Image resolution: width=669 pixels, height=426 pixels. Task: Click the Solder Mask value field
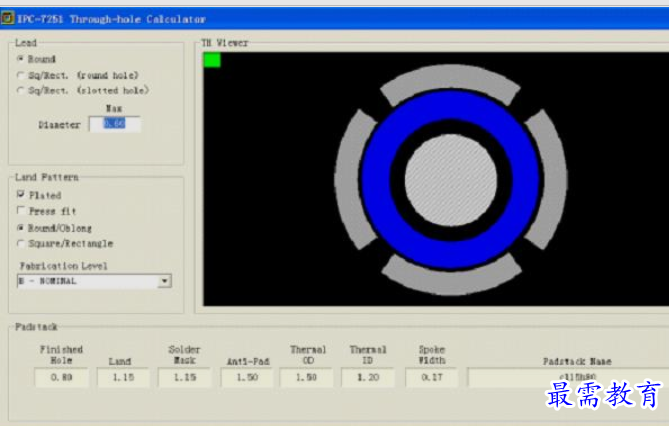pyautogui.click(x=184, y=377)
